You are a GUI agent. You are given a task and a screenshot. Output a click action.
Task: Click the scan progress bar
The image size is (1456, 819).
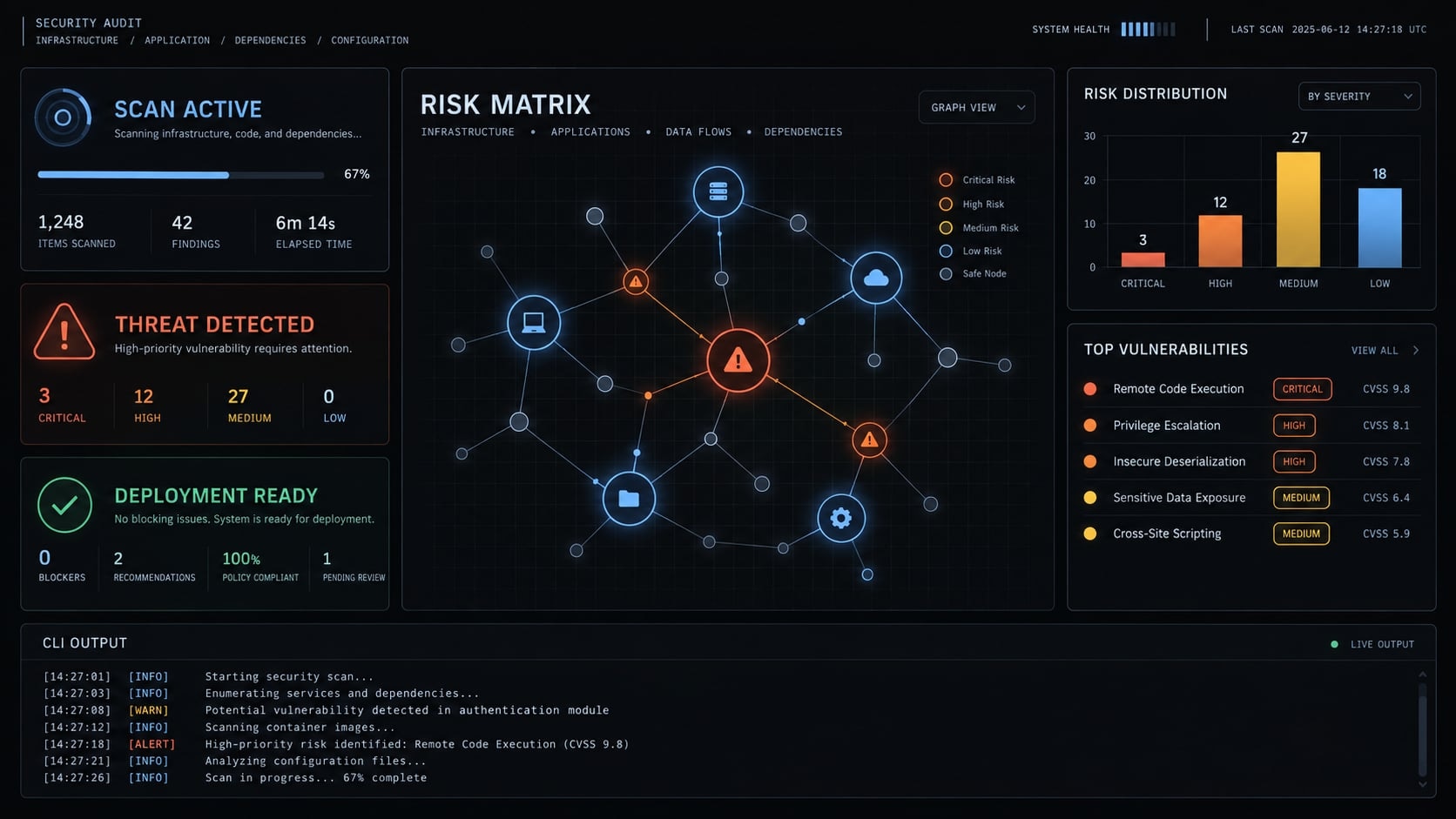(180, 175)
